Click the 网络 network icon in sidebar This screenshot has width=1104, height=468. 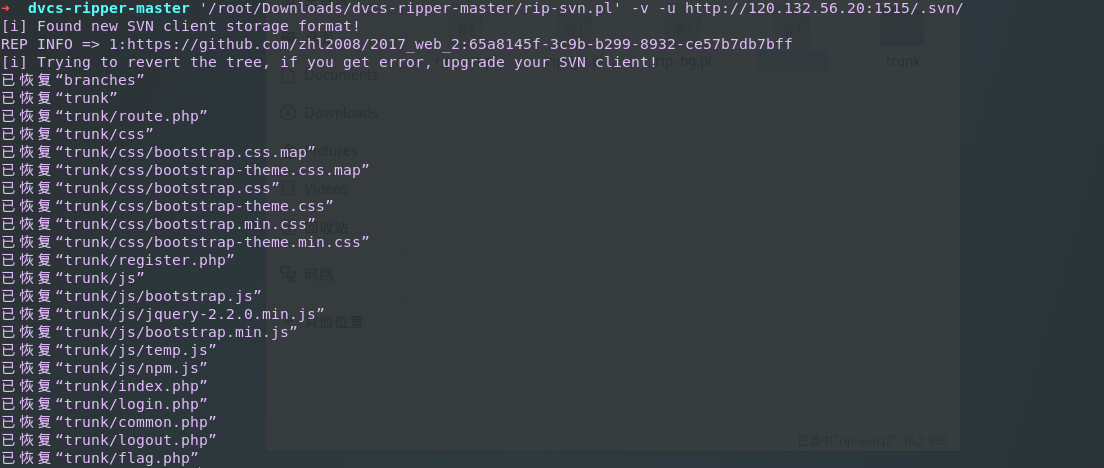[288, 274]
